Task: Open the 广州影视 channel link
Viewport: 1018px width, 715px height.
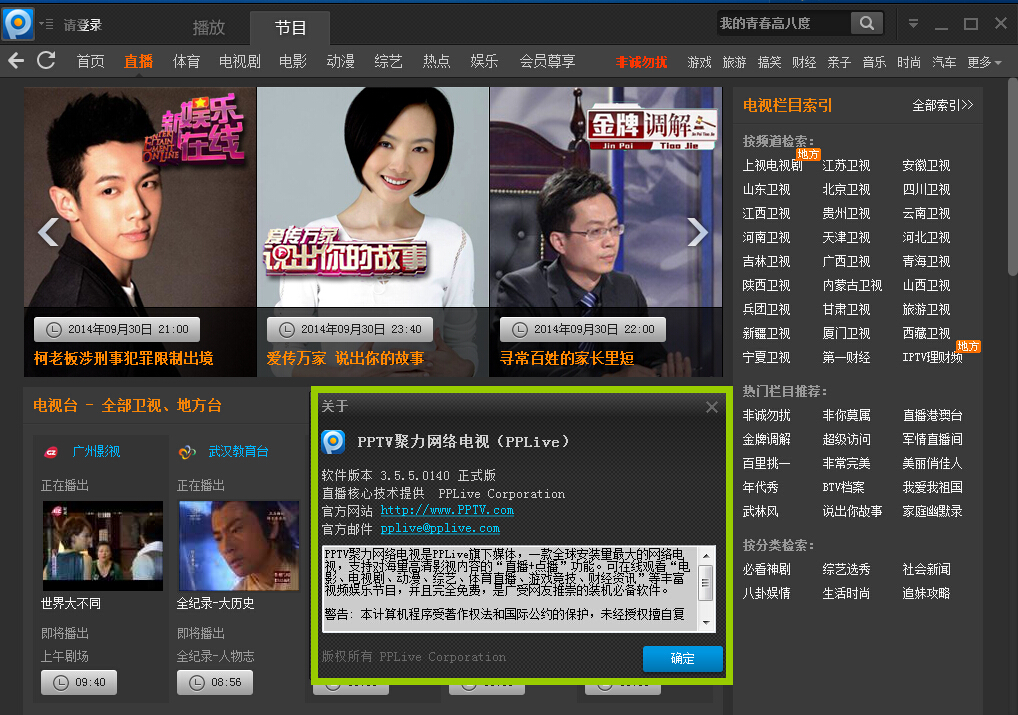Action: click(x=96, y=451)
